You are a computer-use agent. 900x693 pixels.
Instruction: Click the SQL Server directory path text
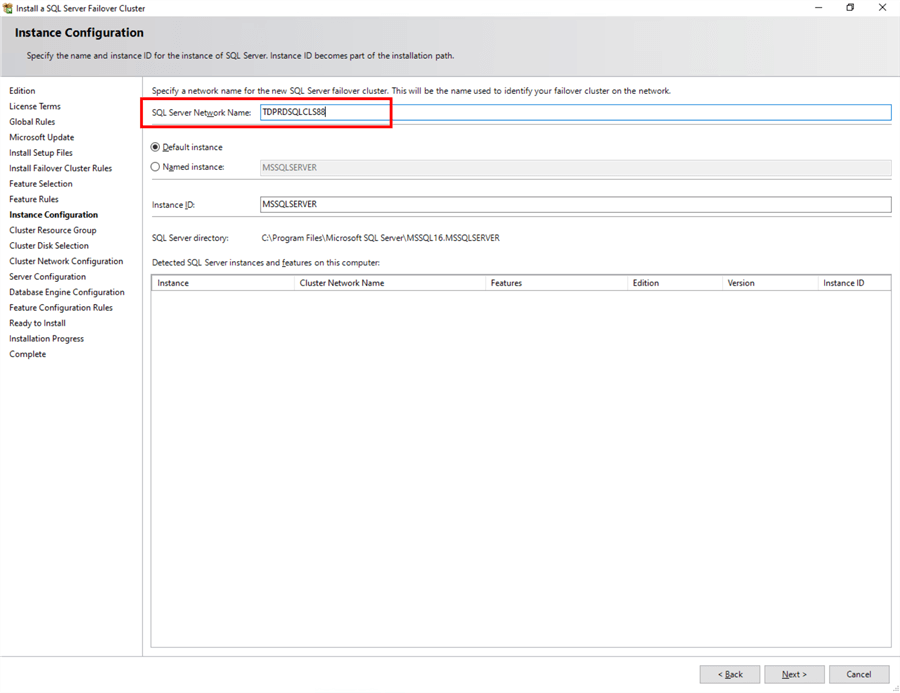pos(381,238)
